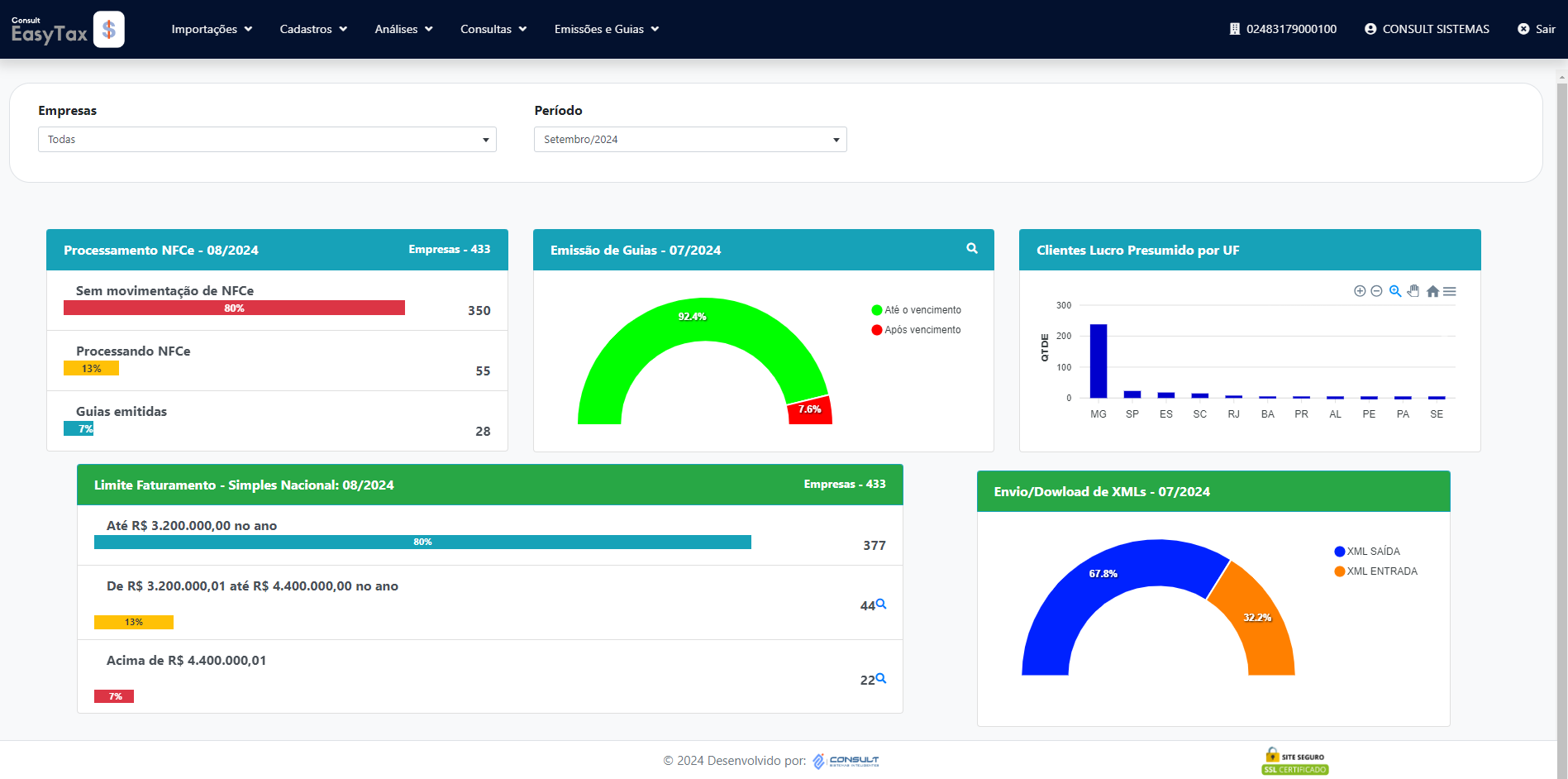Image resolution: width=1568 pixels, height=779 pixels.
Task: Click the Sair logout X icon
Action: point(1523,29)
